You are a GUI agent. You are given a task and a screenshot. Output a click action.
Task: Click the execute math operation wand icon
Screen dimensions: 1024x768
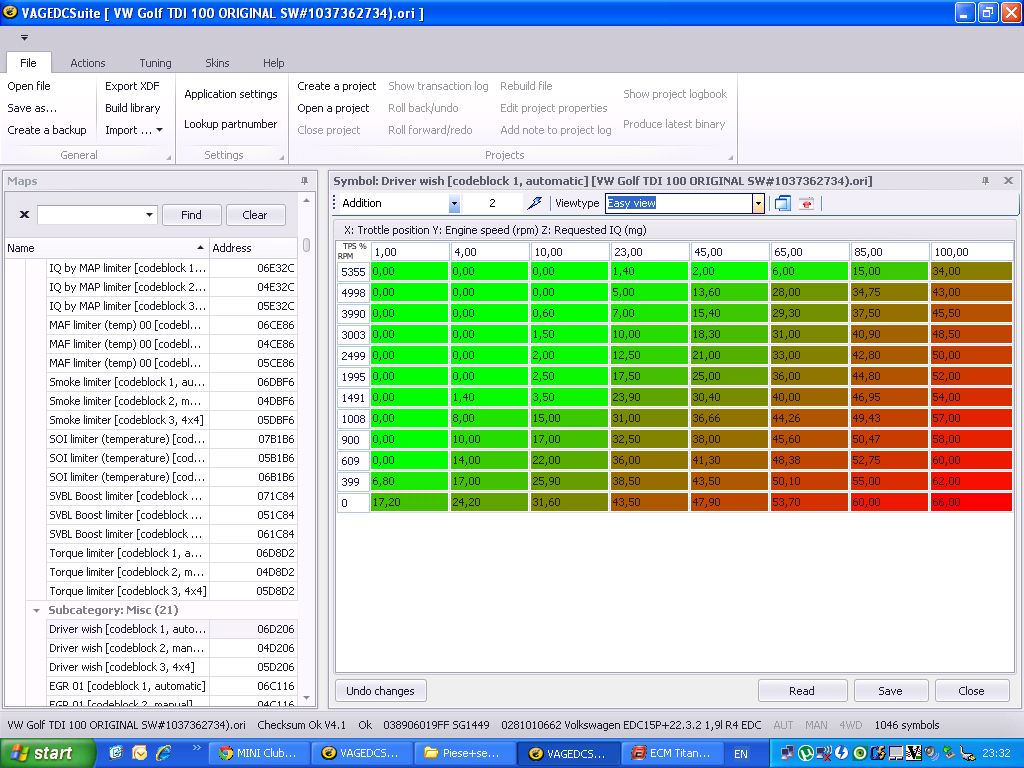[535, 203]
